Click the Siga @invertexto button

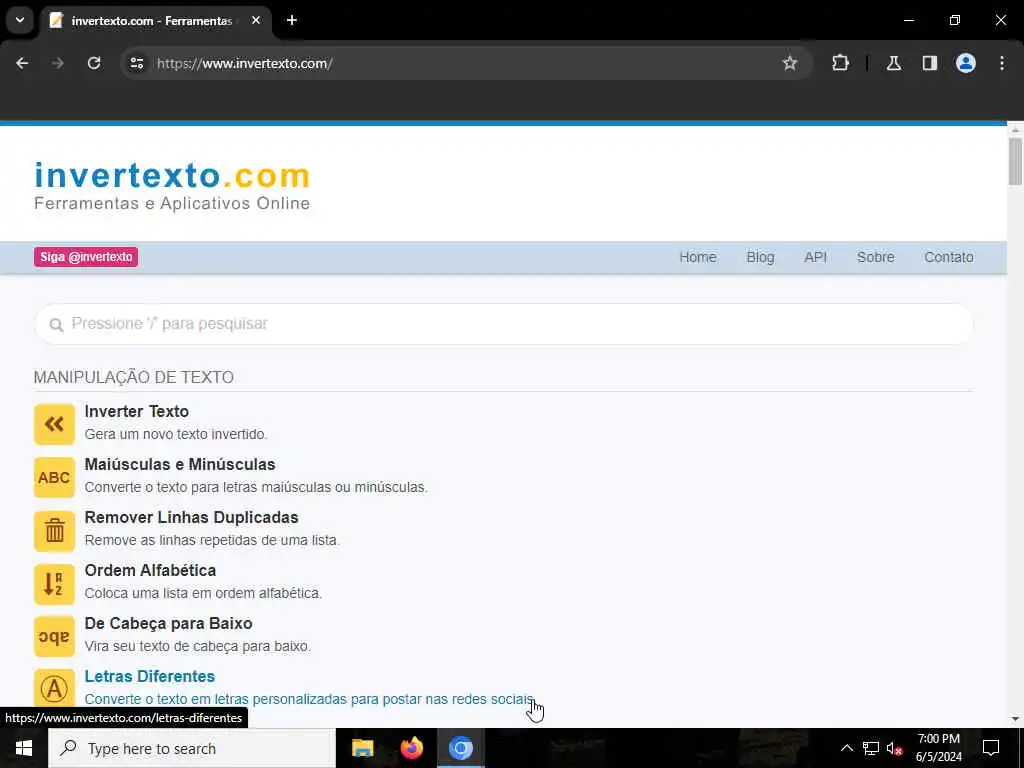tap(86, 257)
